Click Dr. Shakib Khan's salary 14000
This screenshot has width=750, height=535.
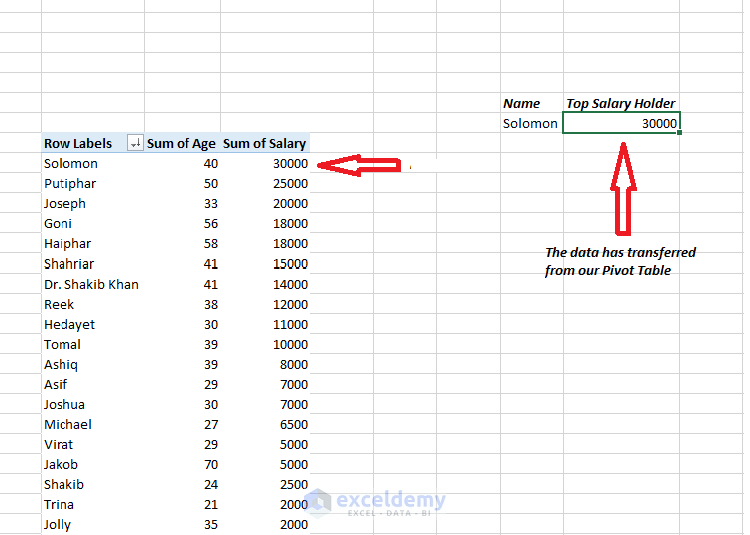(x=290, y=284)
